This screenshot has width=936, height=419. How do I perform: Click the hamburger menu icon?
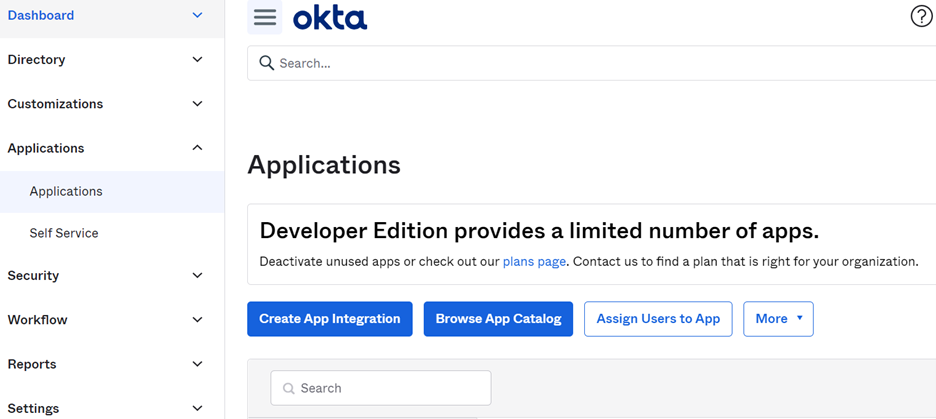pyautogui.click(x=265, y=18)
